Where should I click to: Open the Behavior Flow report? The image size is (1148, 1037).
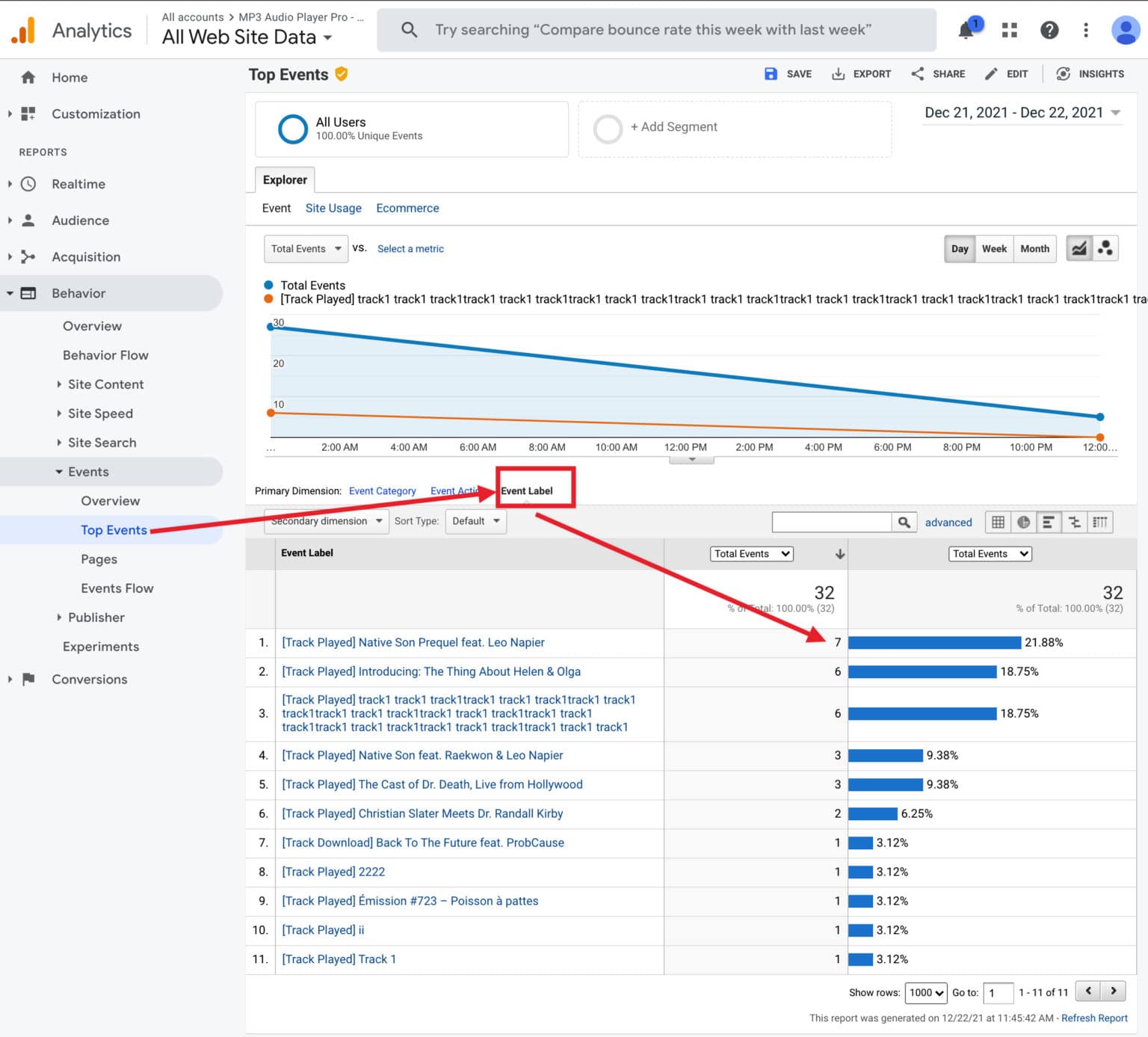[x=105, y=354]
